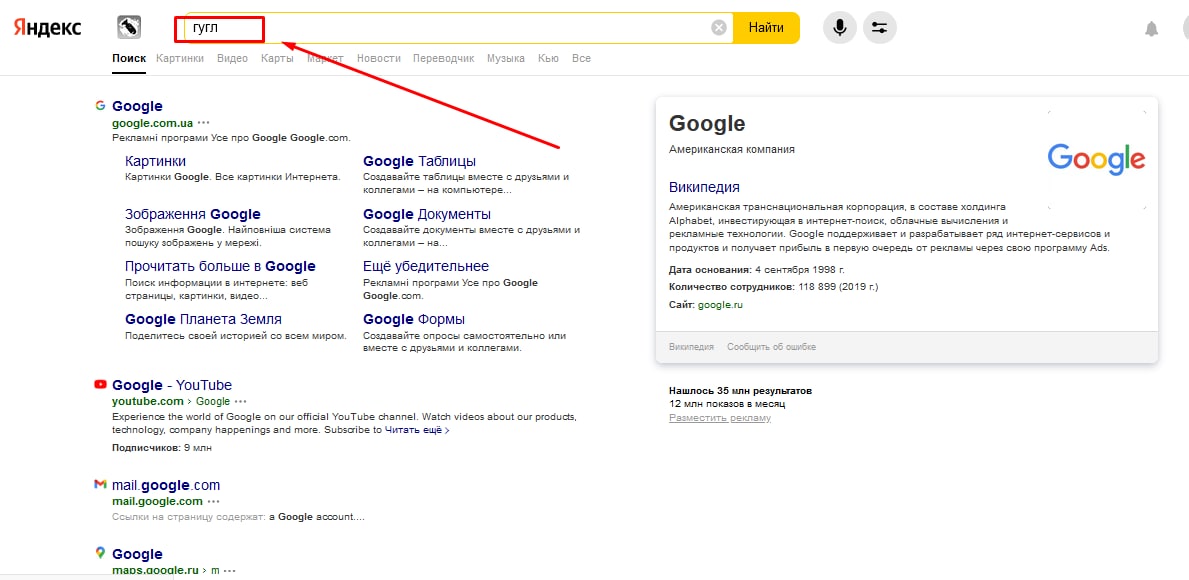Select the Поиск tab
Screen dimensions: 1189x580
(129, 58)
